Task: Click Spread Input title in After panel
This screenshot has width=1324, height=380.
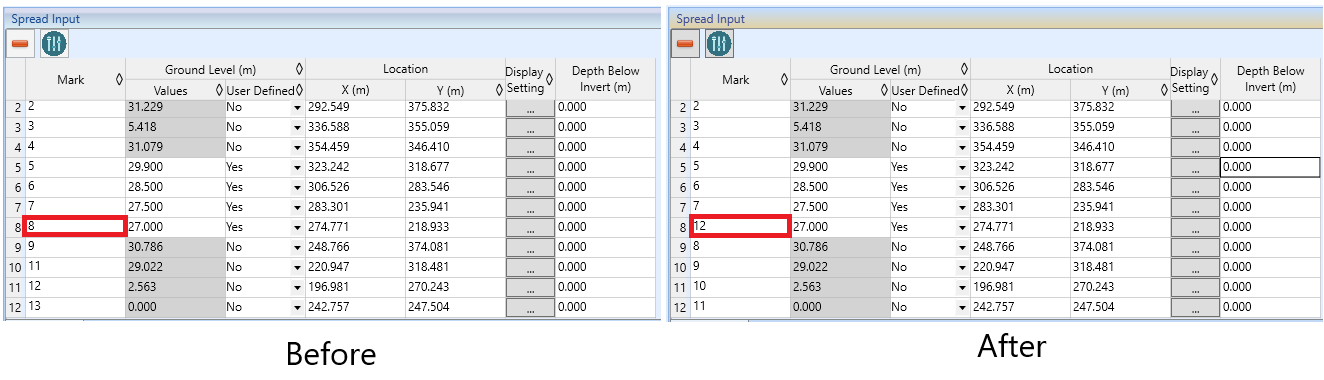Action: 711,18
